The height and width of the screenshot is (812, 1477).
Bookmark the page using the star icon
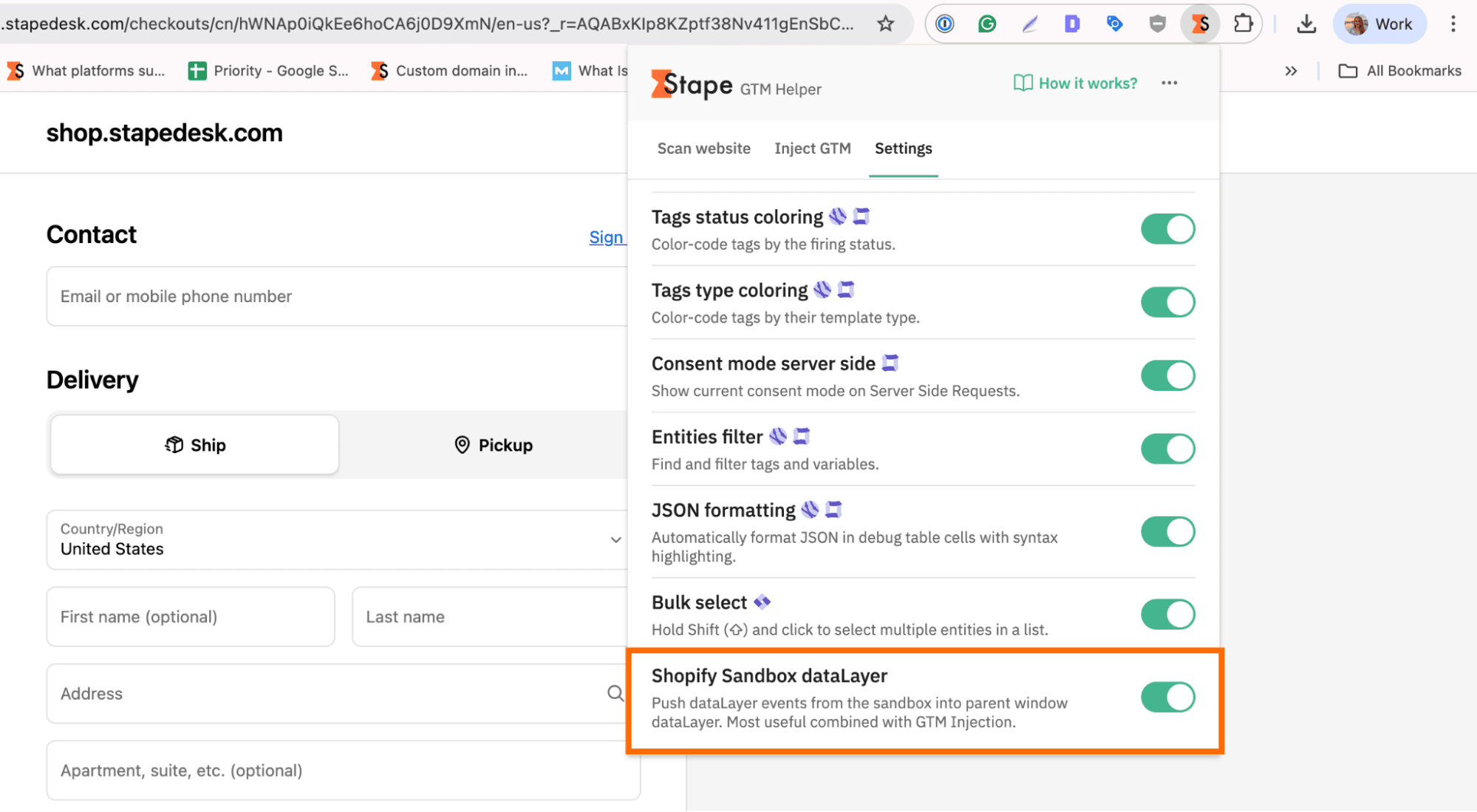click(x=884, y=23)
